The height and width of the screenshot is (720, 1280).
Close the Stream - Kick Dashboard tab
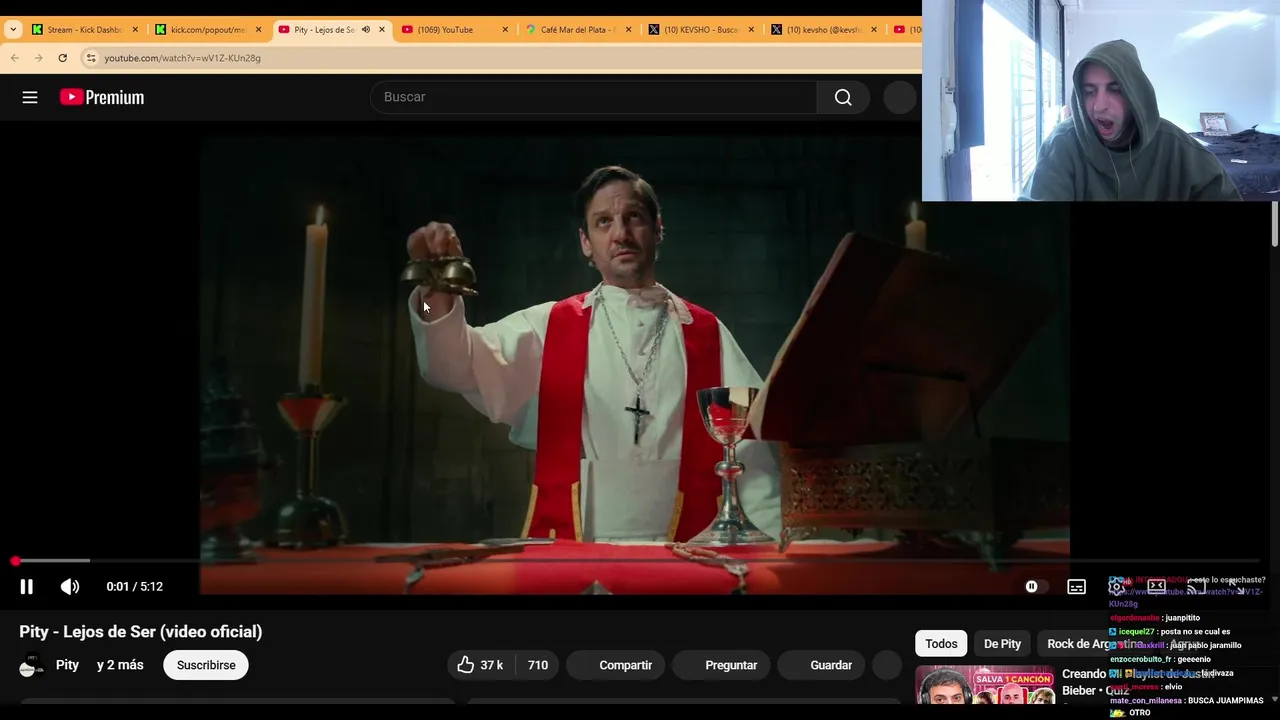[135, 30]
